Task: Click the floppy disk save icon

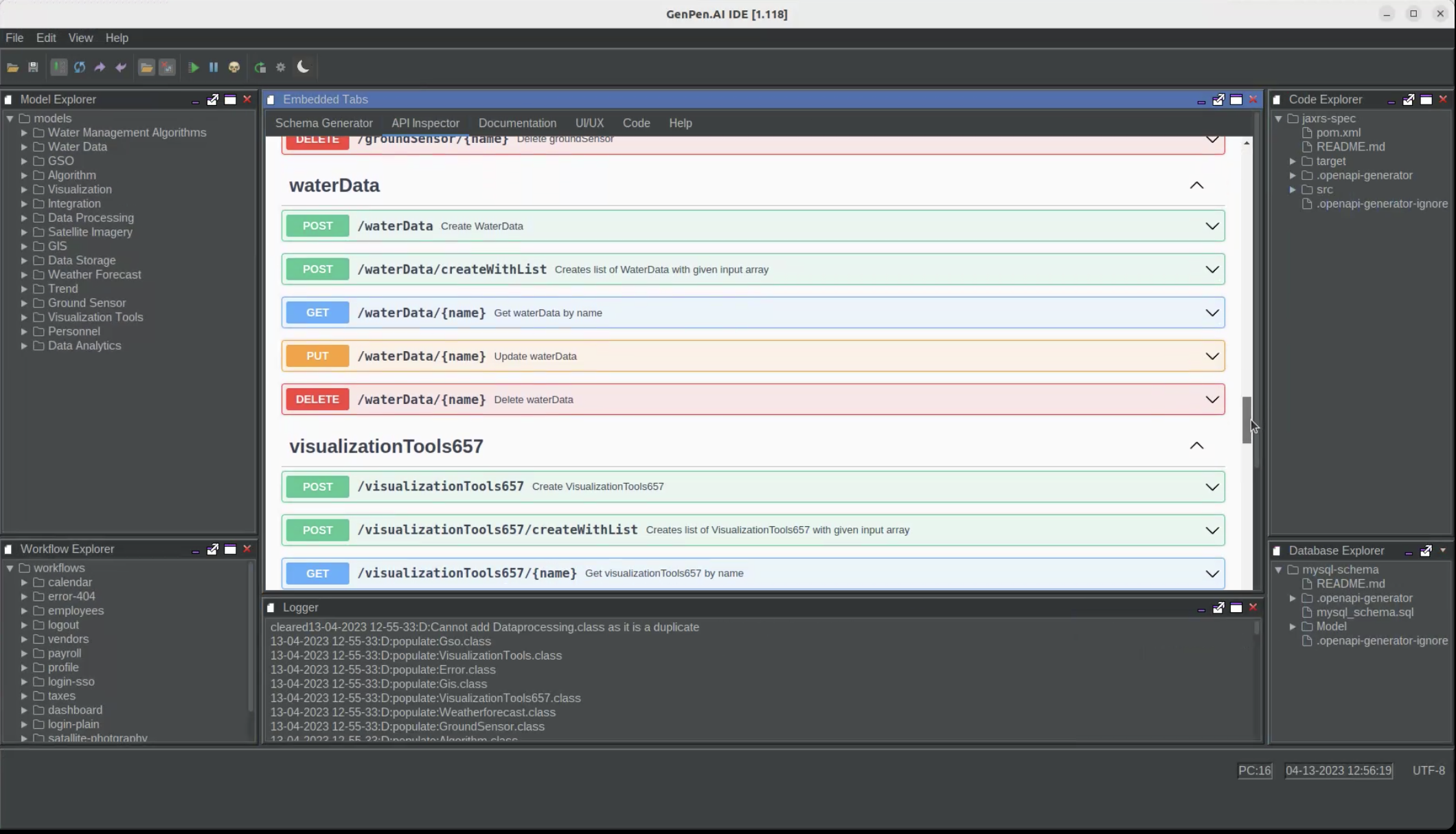Action: [33, 67]
